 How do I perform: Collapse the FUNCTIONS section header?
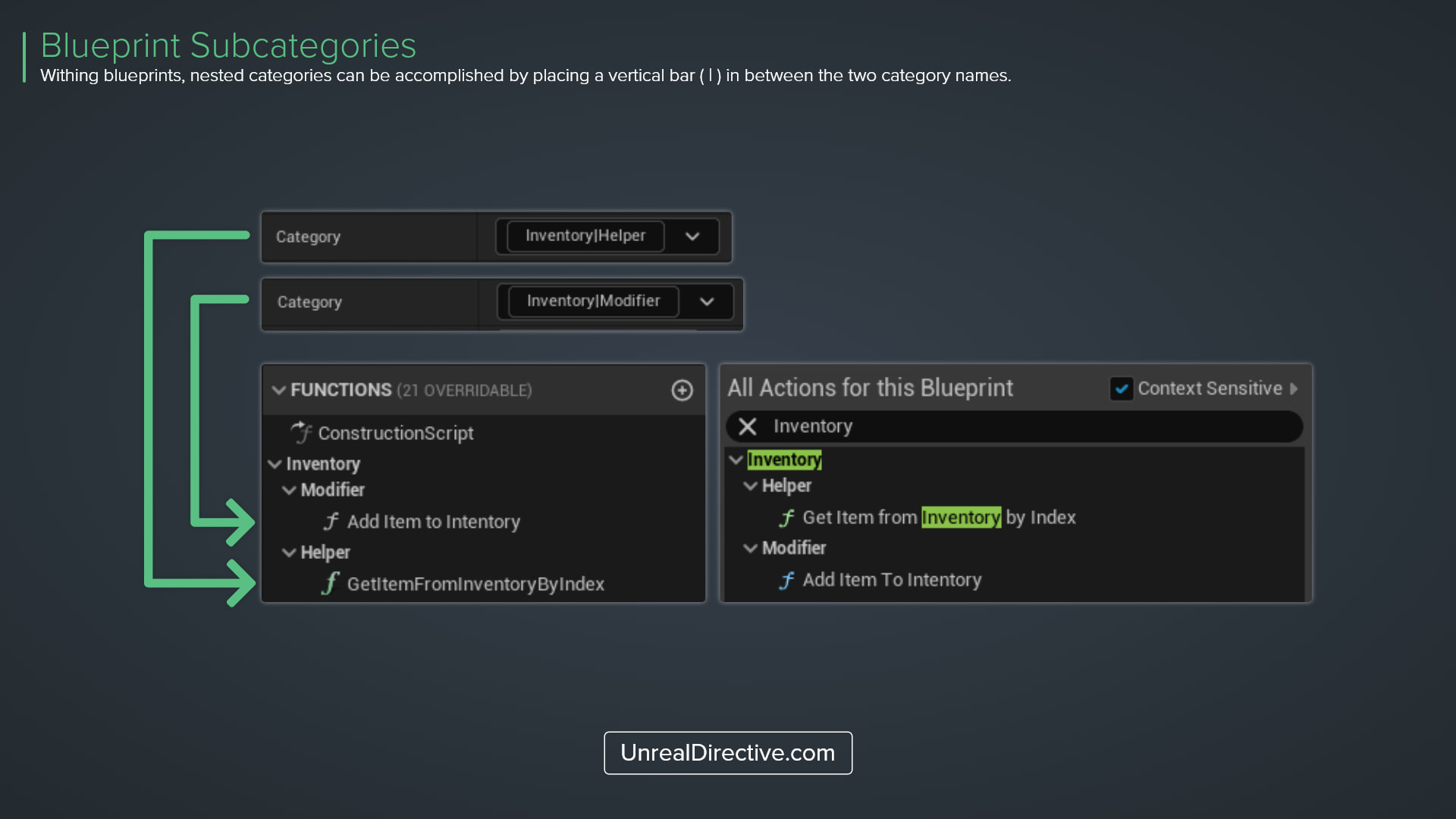coord(278,390)
